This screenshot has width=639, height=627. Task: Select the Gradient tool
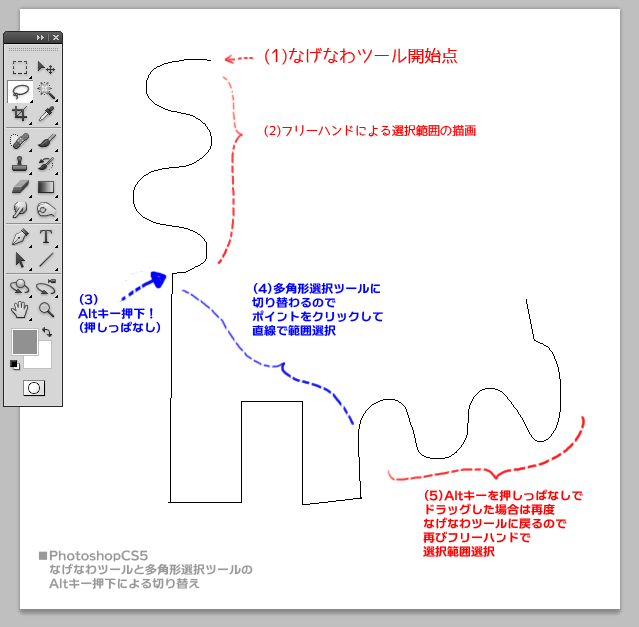coord(46,187)
